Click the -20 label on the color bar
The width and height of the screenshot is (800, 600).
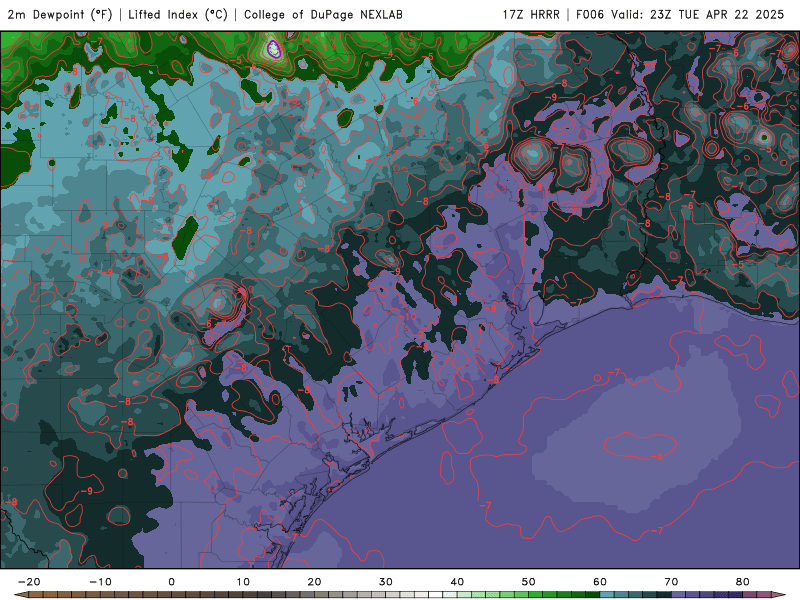(29, 582)
